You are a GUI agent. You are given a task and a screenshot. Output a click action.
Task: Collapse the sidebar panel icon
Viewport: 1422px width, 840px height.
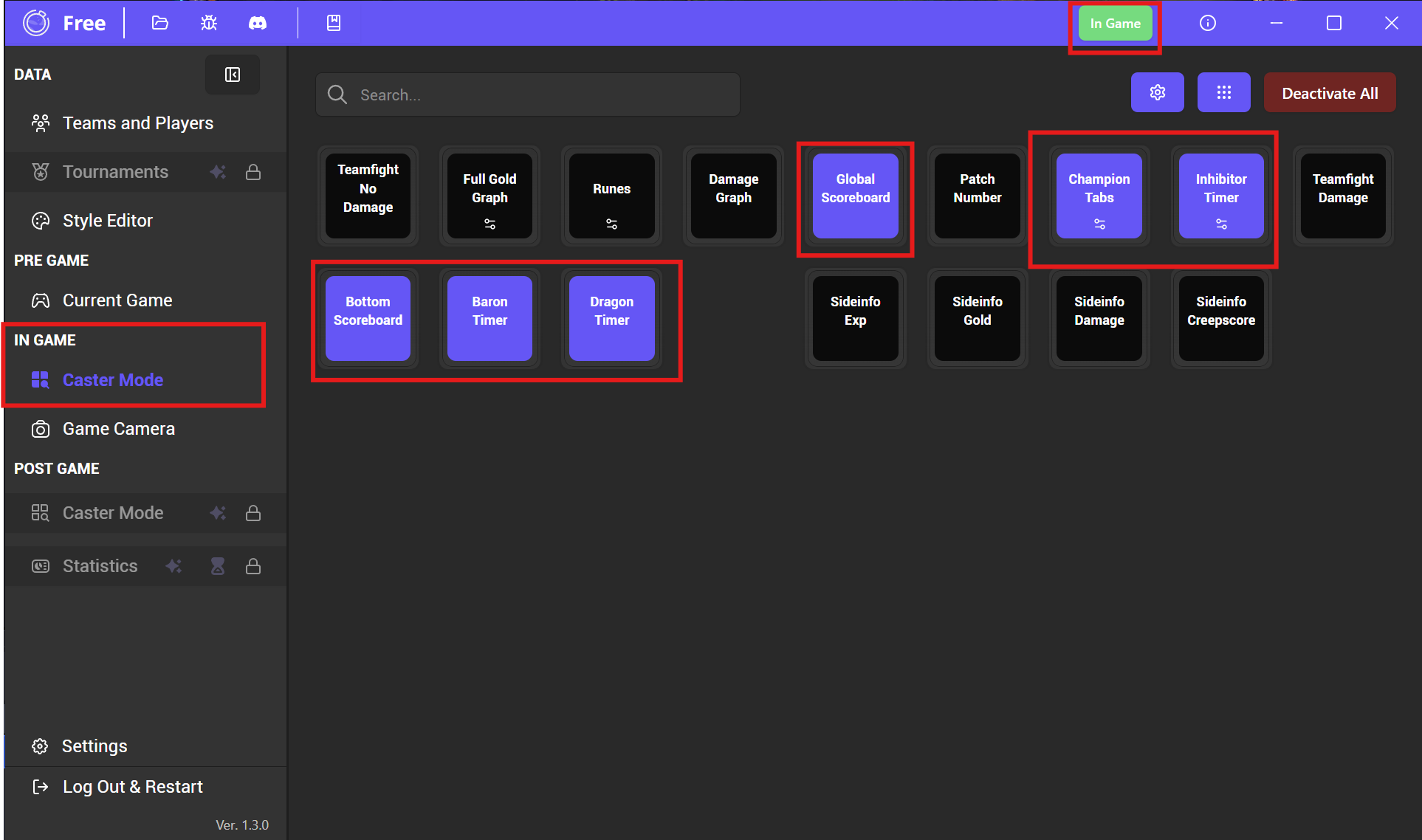[233, 75]
